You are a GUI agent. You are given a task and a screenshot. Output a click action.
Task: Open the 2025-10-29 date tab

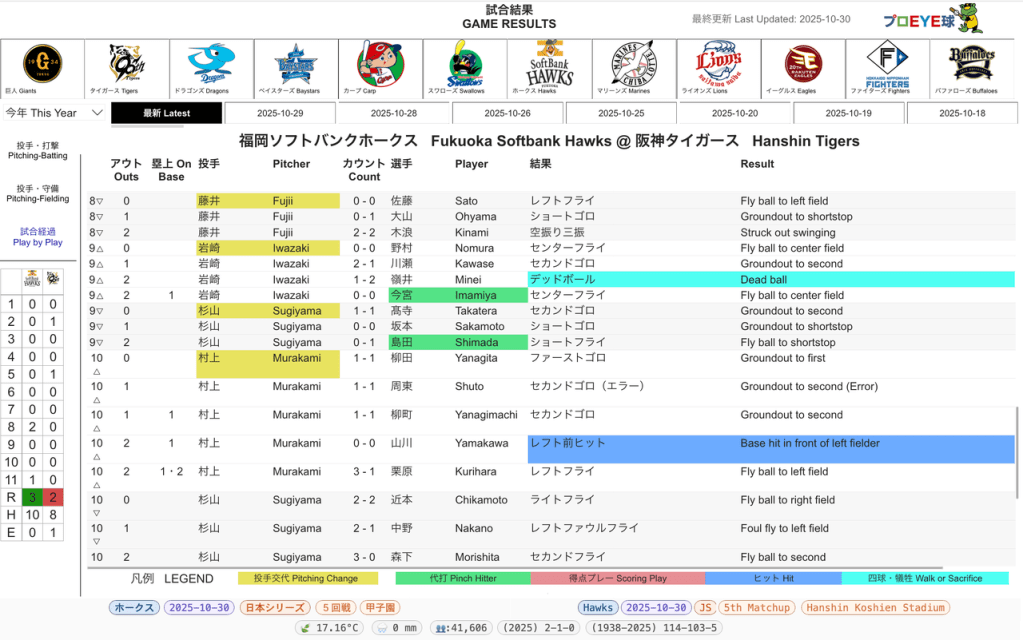point(280,113)
